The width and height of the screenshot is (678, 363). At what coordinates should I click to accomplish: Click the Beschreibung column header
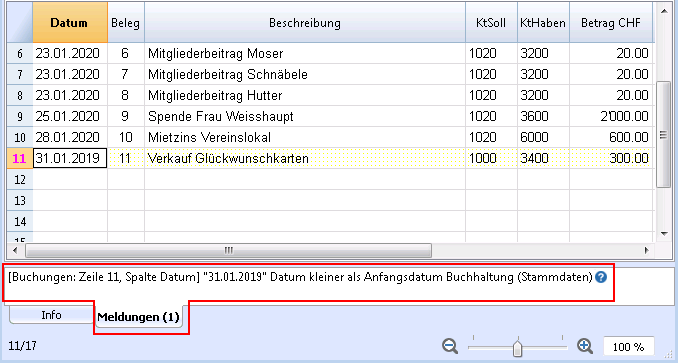point(305,22)
